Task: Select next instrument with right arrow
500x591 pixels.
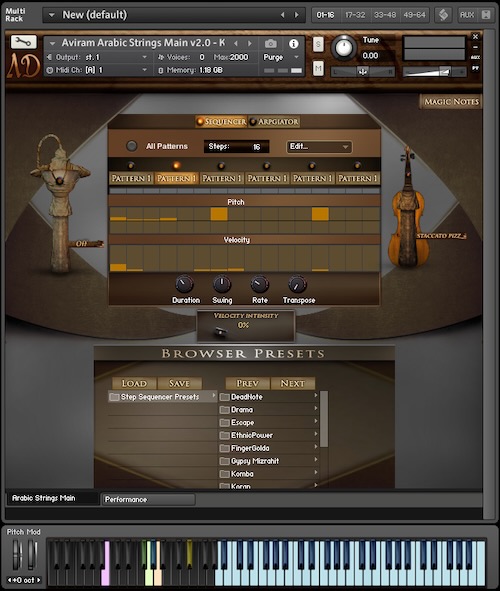Action: pyautogui.click(x=249, y=43)
